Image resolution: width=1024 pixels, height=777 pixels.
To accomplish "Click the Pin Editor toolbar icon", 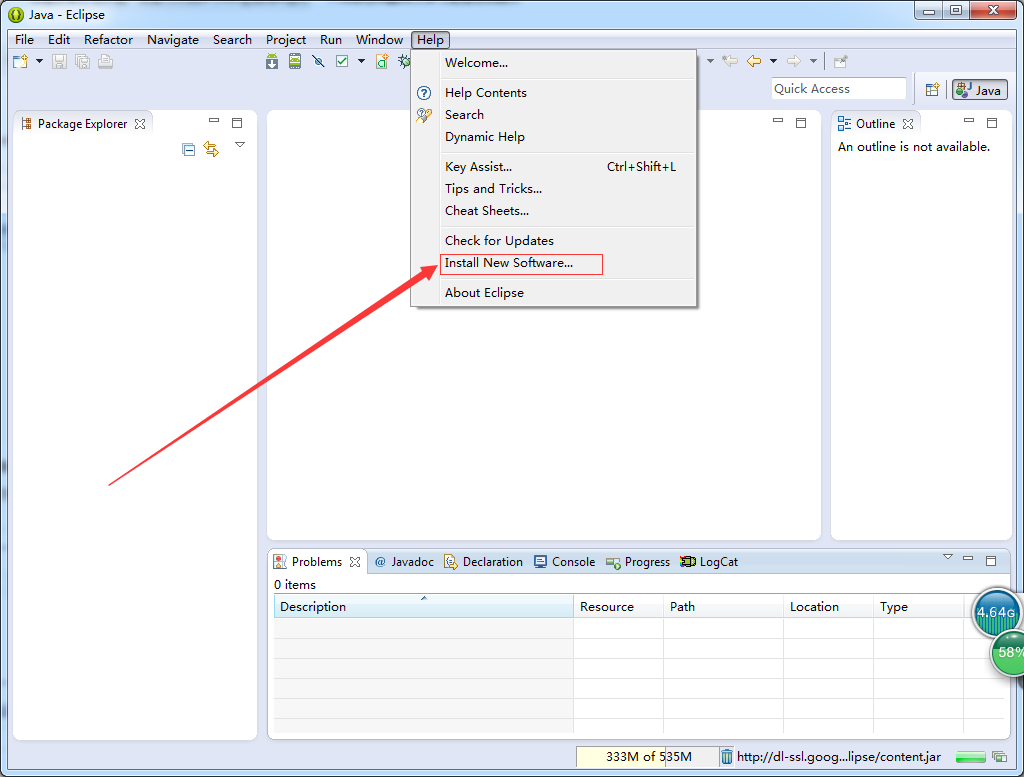I will point(840,61).
